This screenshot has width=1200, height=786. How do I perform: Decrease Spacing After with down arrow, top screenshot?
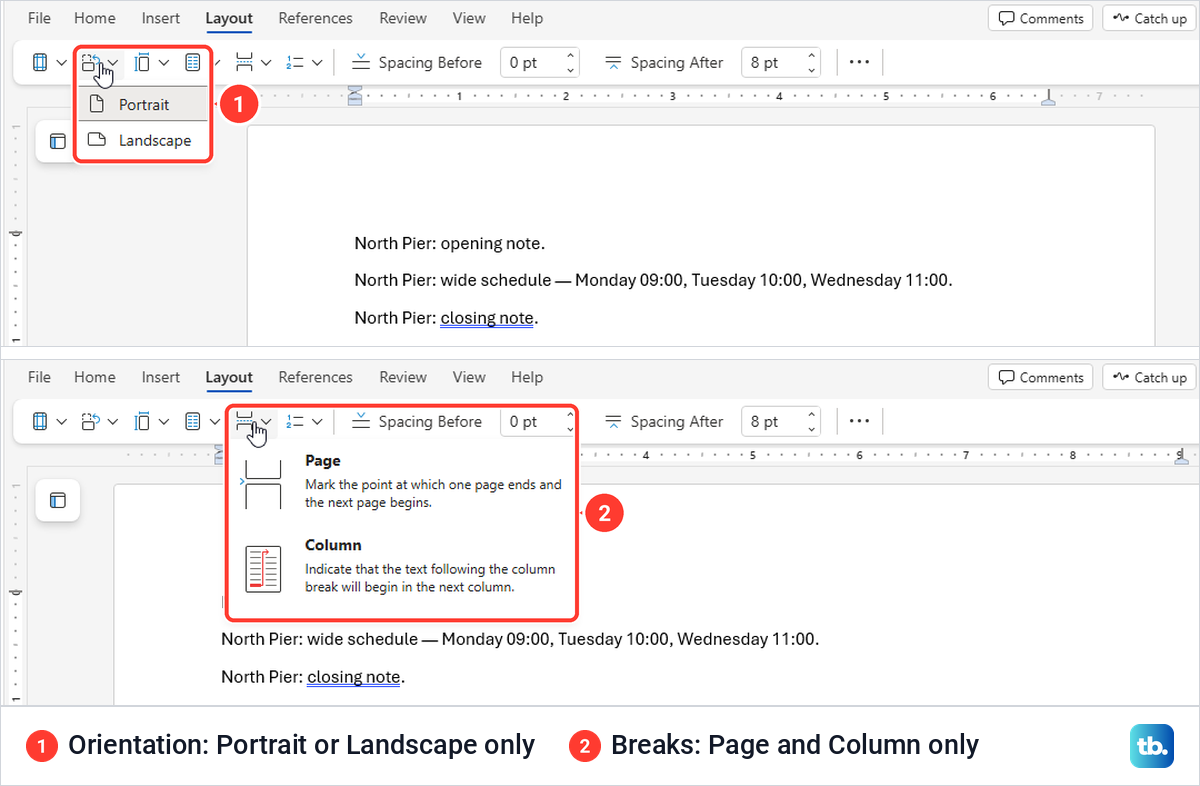[x=811, y=70]
